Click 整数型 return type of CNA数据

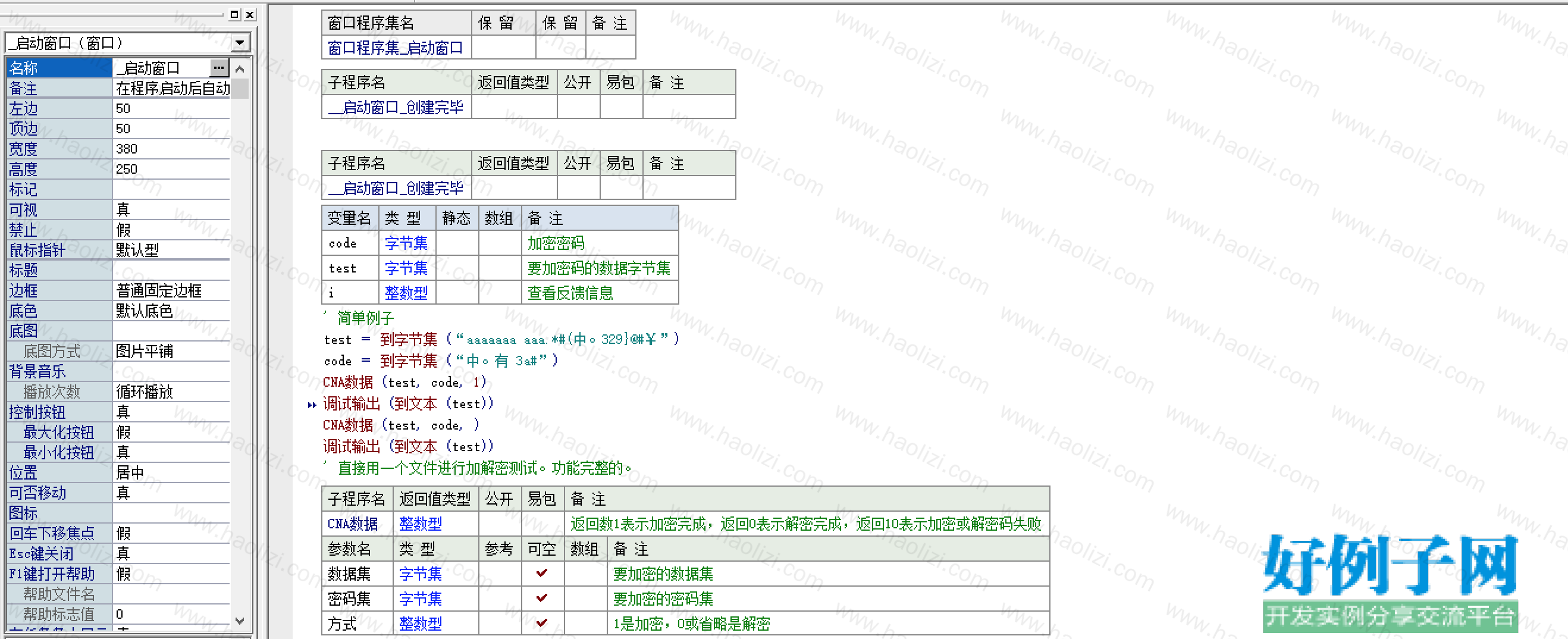coord(435,524)
